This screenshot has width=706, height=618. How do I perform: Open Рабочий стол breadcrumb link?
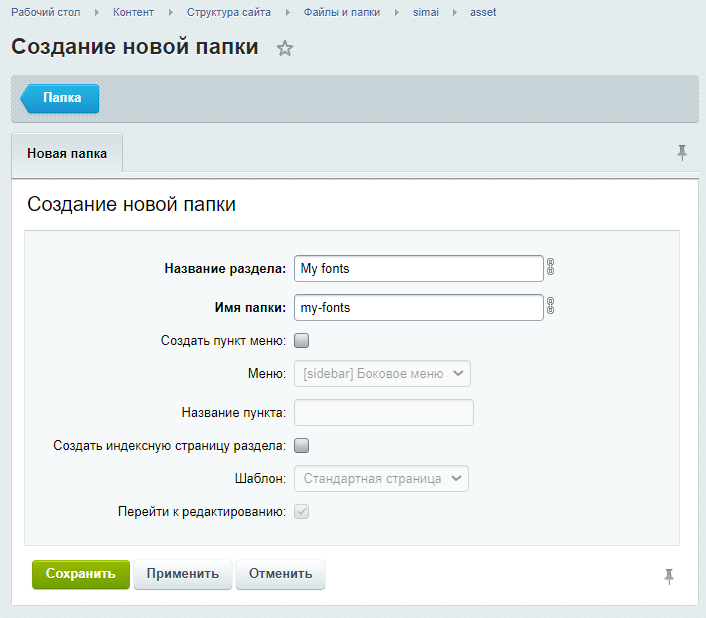coord(46,12)
